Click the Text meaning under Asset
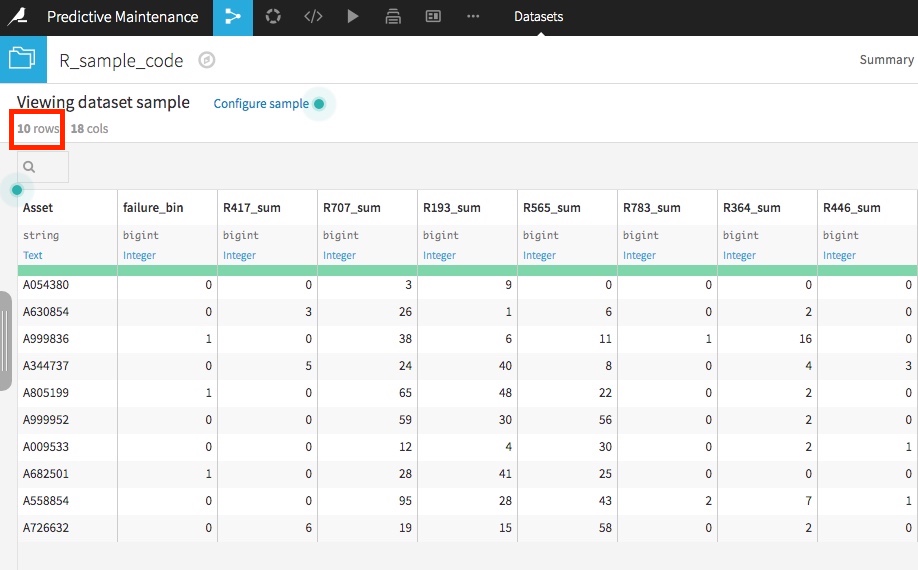The height and width of the screenshot is (570, 918). [x=33, y=255]
